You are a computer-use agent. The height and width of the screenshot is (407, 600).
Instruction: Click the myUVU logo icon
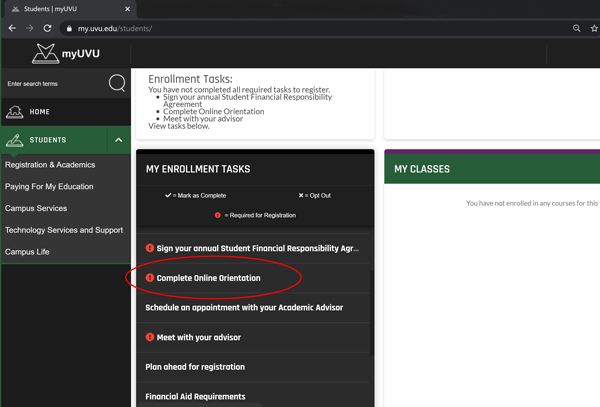[46, 54]
